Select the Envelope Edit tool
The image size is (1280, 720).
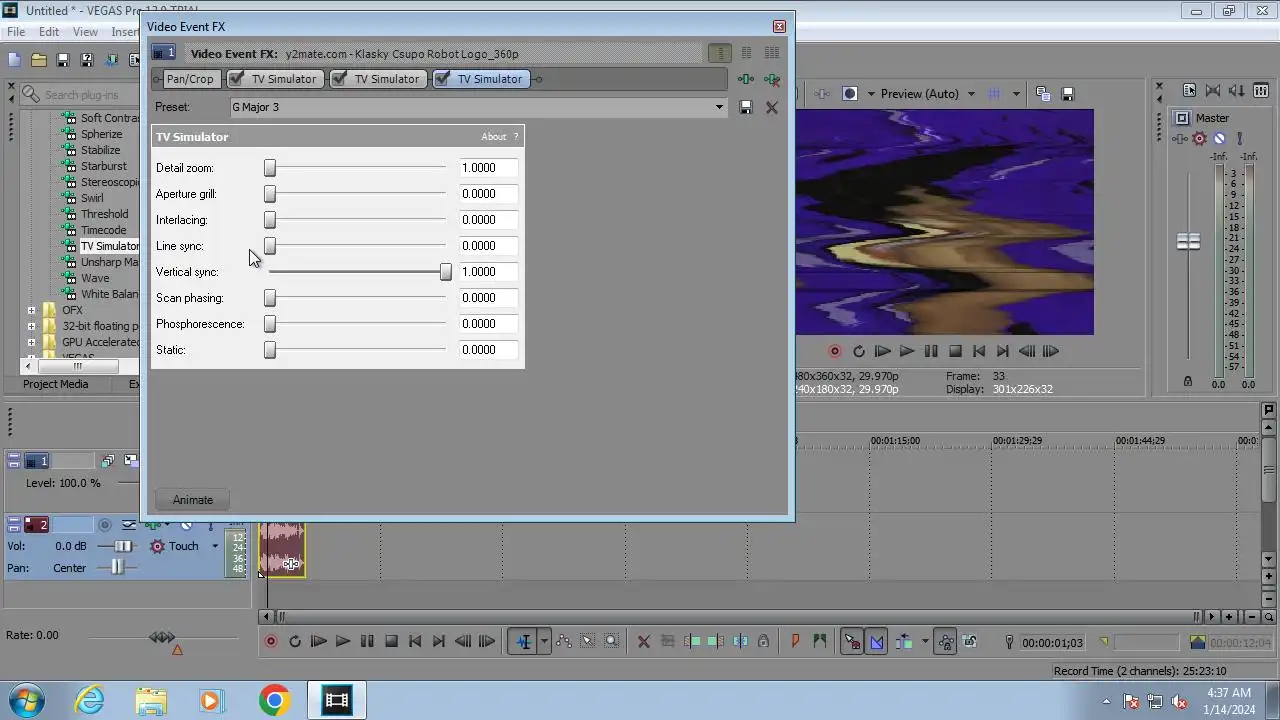pyautogui.click(x=564, y=642)
